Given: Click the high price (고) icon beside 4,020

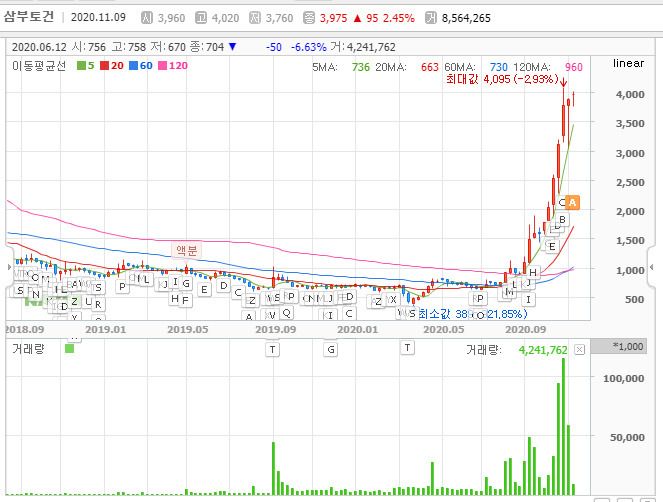Looking at the screenshot, I should (200, 18).
